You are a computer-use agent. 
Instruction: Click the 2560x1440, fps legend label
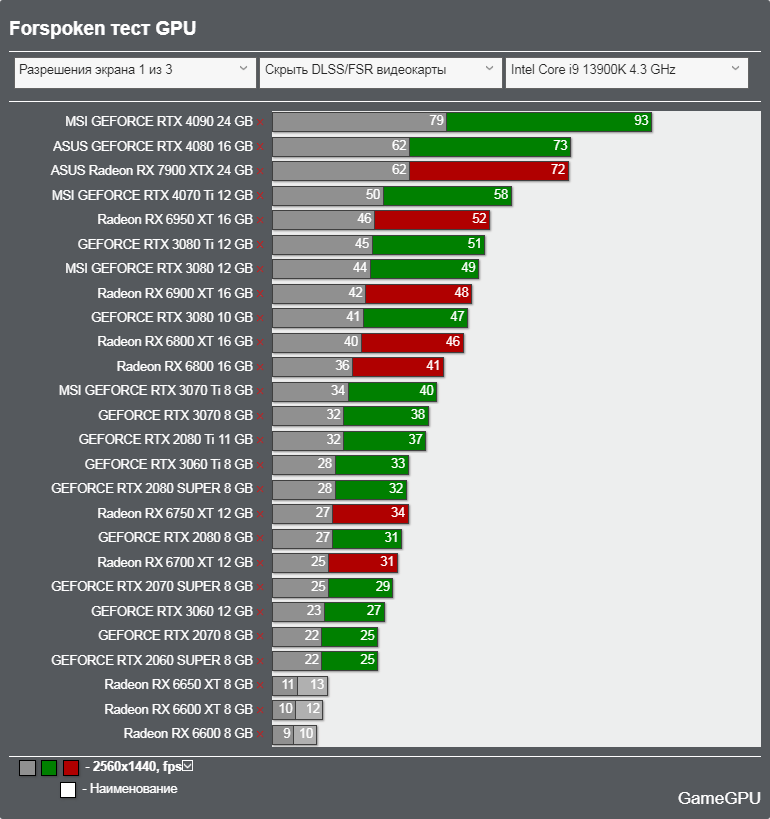(x=137, y=766)
